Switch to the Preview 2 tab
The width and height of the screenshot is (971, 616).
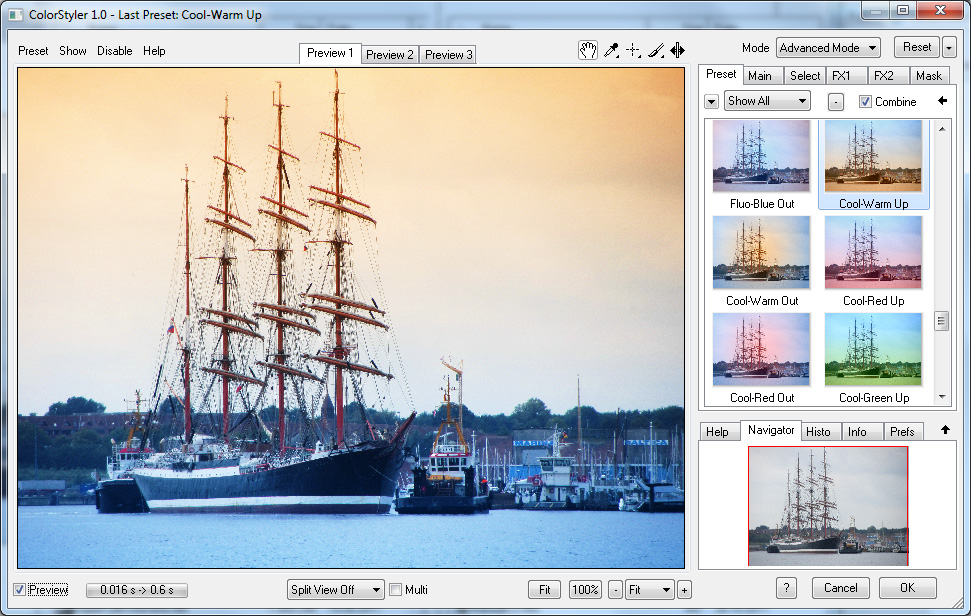pos(389,54)
